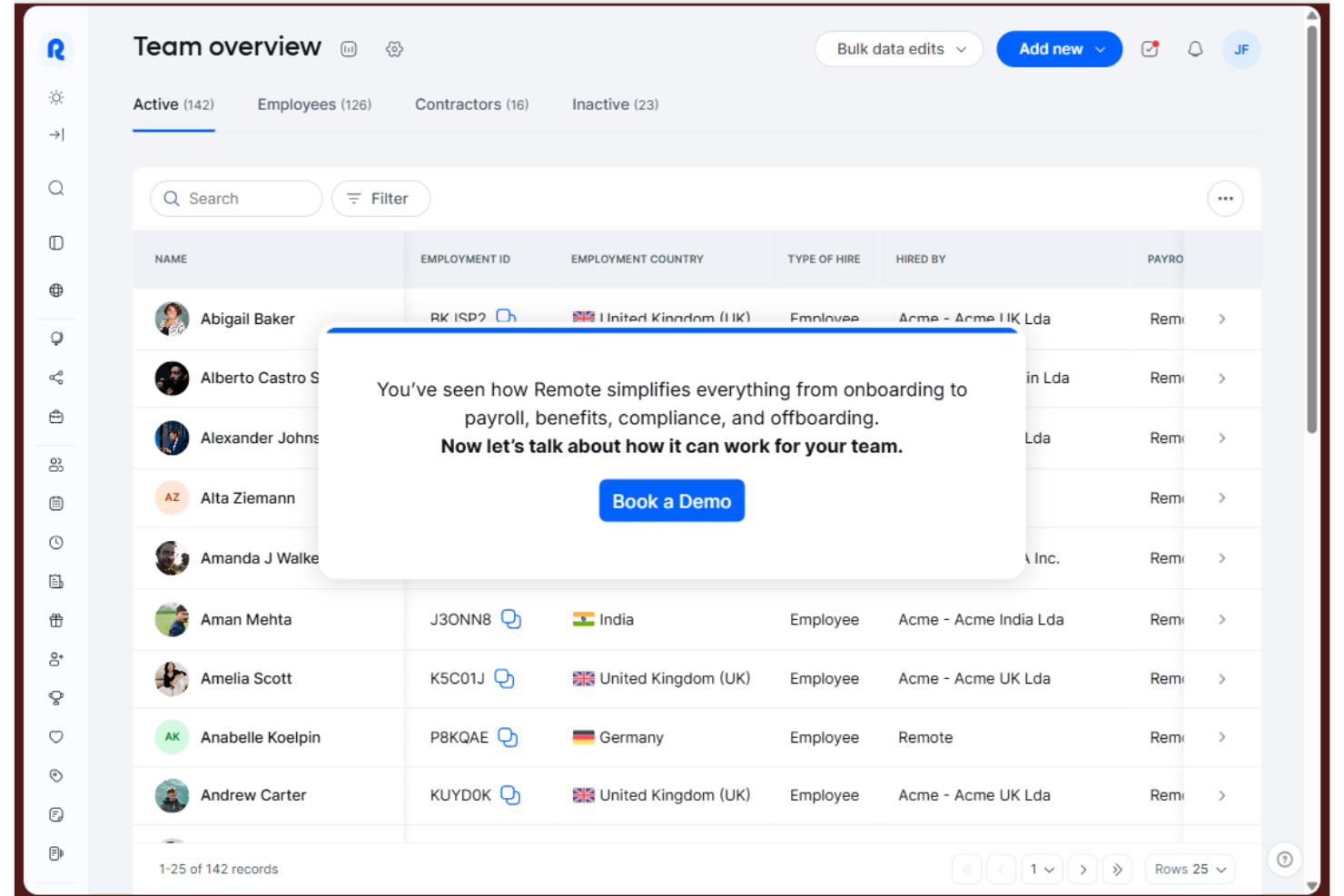This screenshot has height=896, width=1344.
Task: Open the settings gear next to Team overview
Action: [x=394, y=49]
